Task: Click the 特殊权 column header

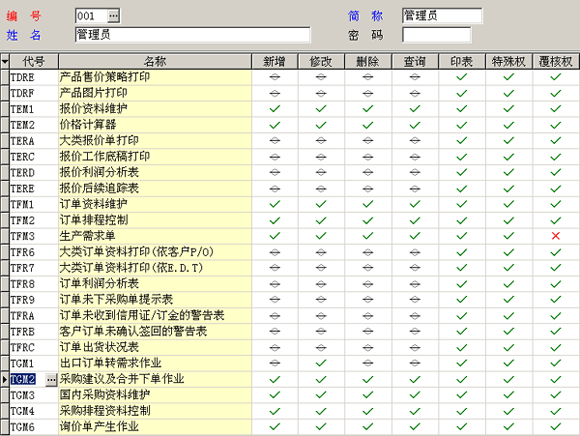Action: (509, 61)
